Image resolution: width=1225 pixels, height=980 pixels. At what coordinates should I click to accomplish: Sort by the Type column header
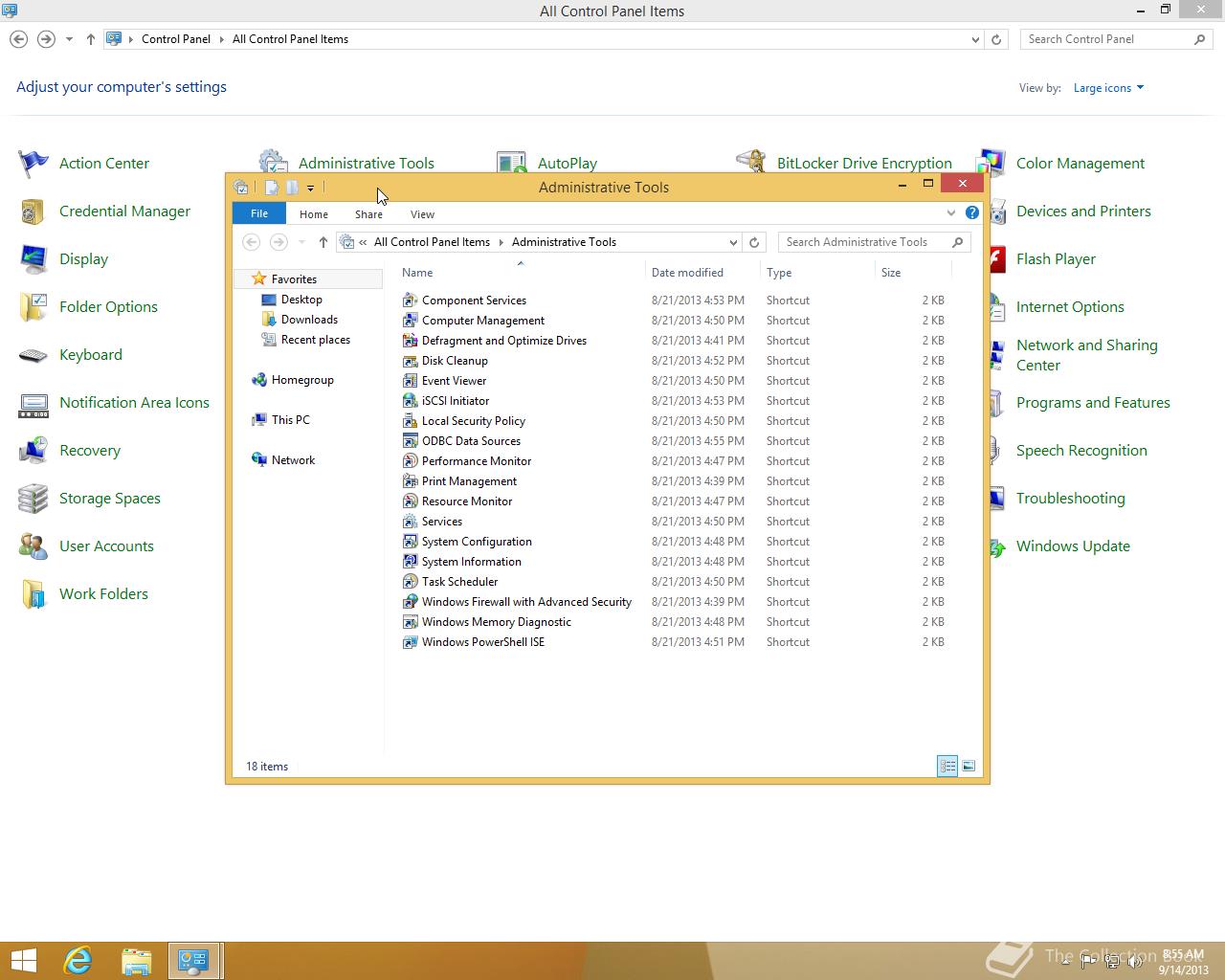[x=817, y=273]
